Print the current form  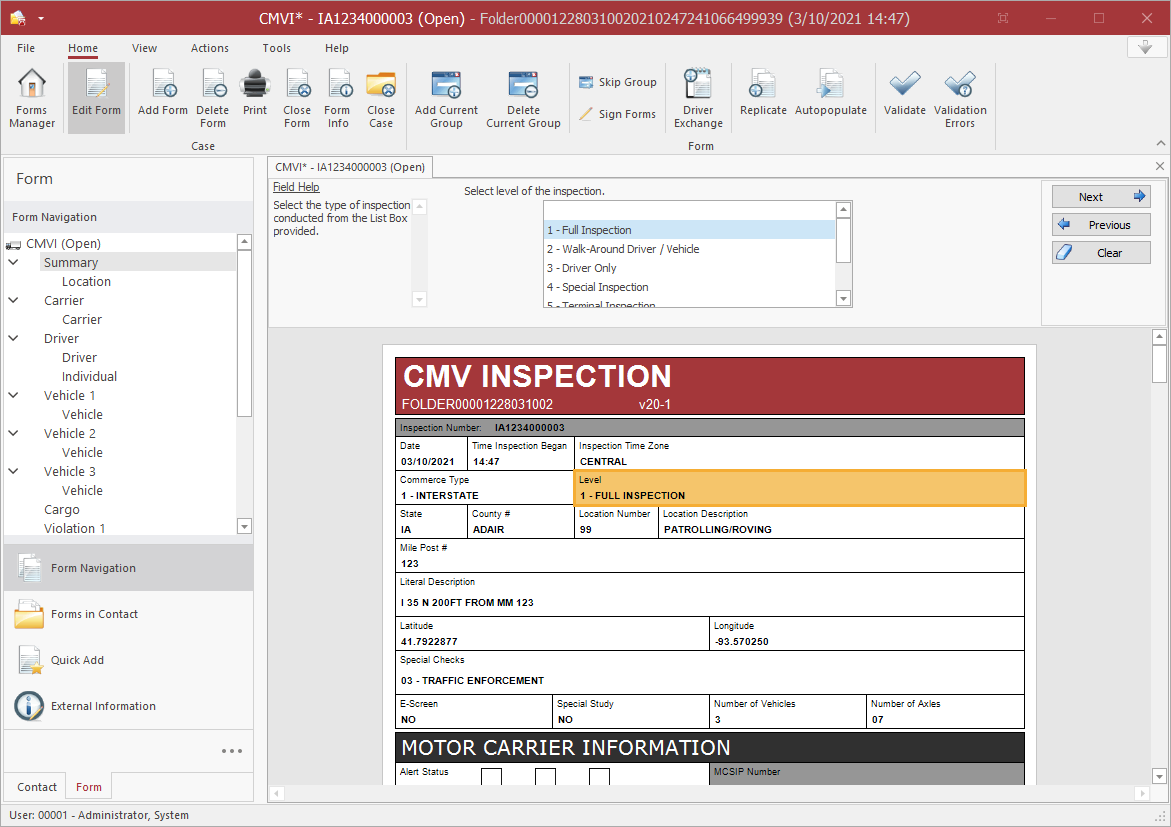click(x=255, y=92)
